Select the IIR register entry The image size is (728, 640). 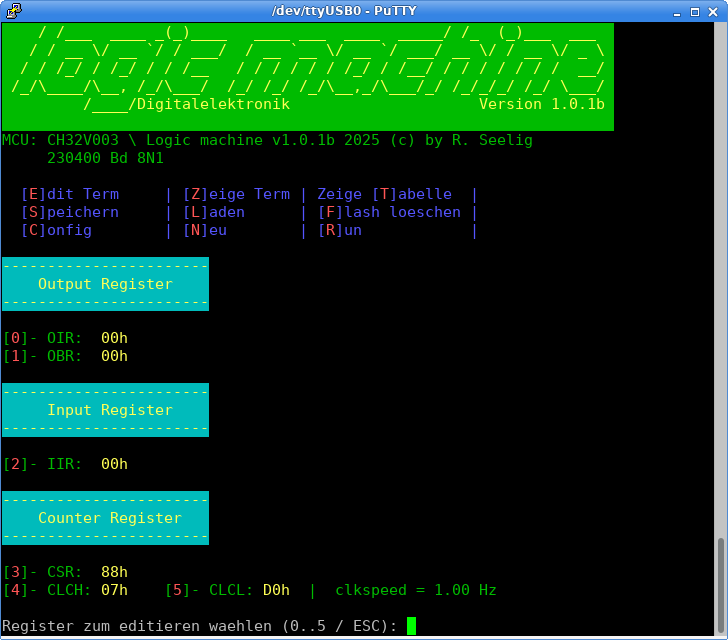tap(66, 464)
